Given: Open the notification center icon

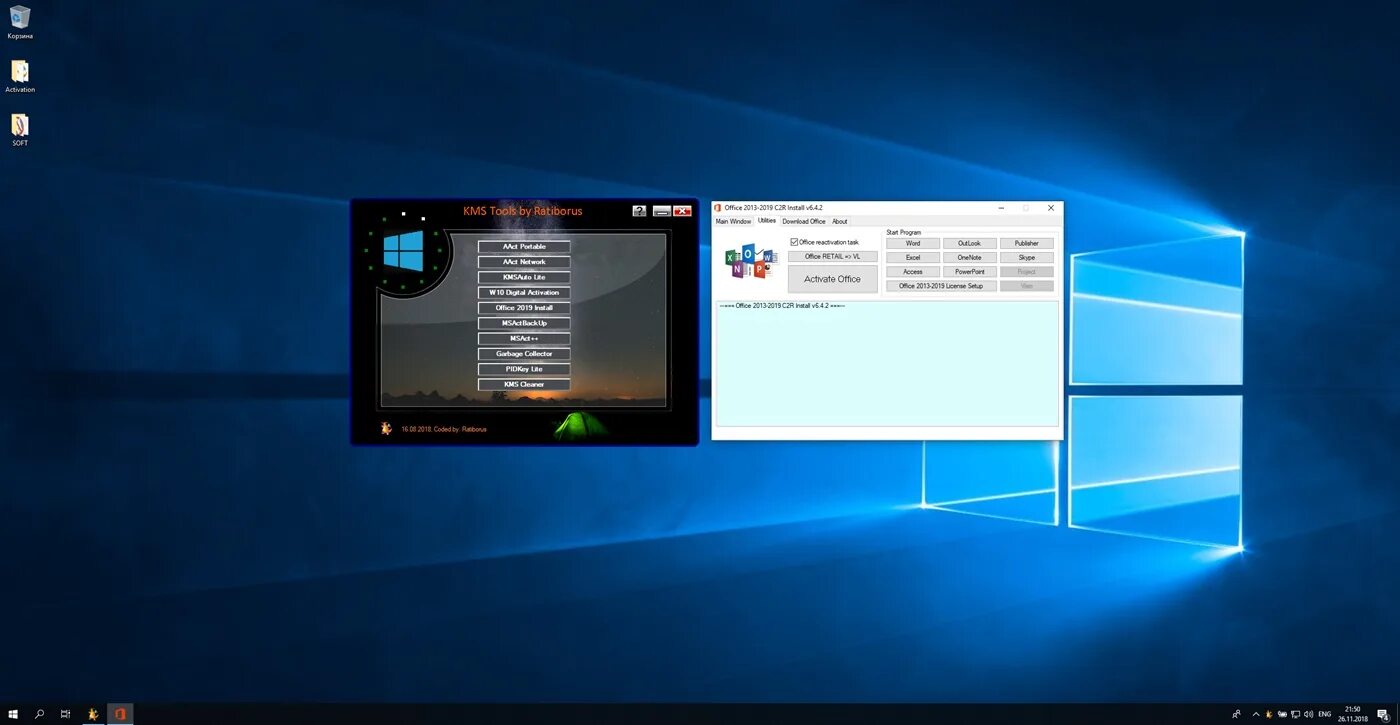Looking at the screenshot, I should click(1383, 714).
